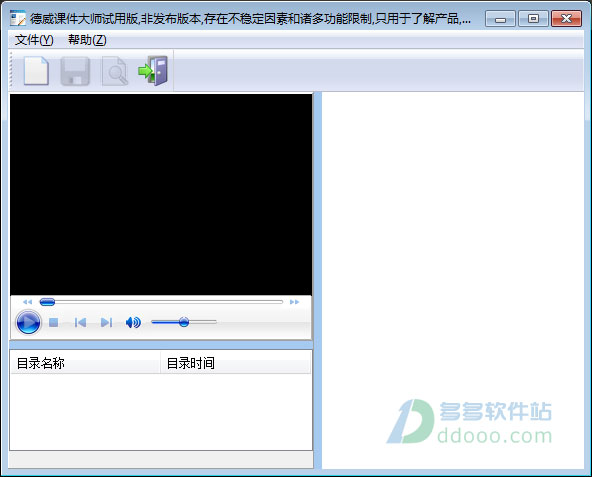
Task: Open the 文件(Y) menu
Action: [x=34, y=40]
